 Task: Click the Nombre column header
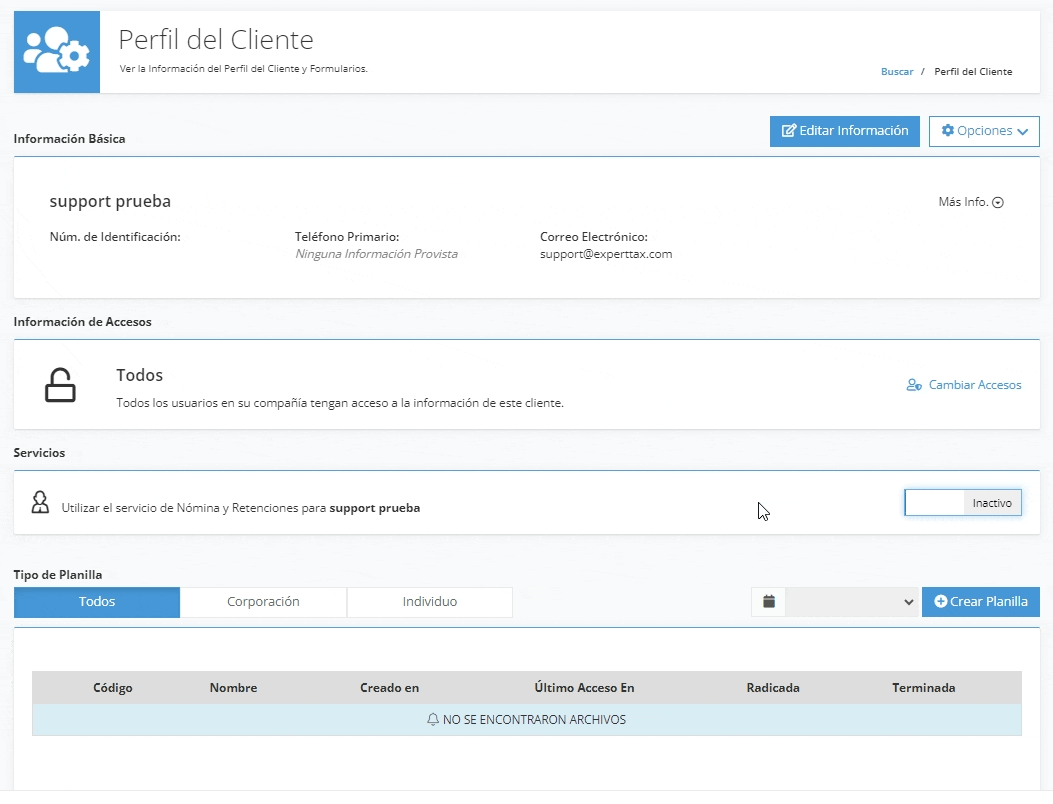233,688
